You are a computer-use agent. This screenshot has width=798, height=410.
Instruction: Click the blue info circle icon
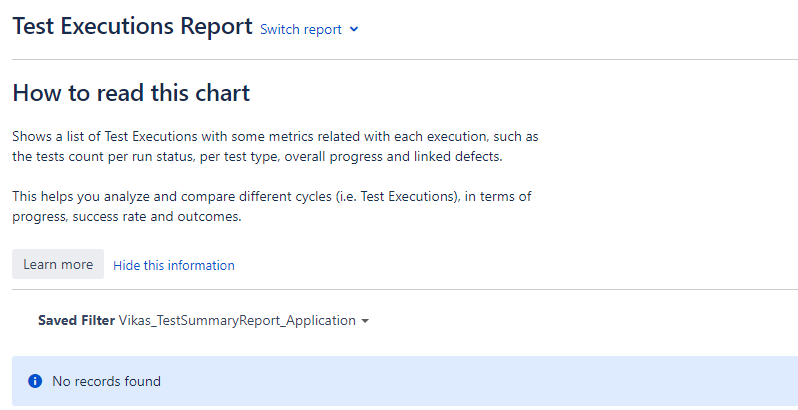tap(35, 381)
